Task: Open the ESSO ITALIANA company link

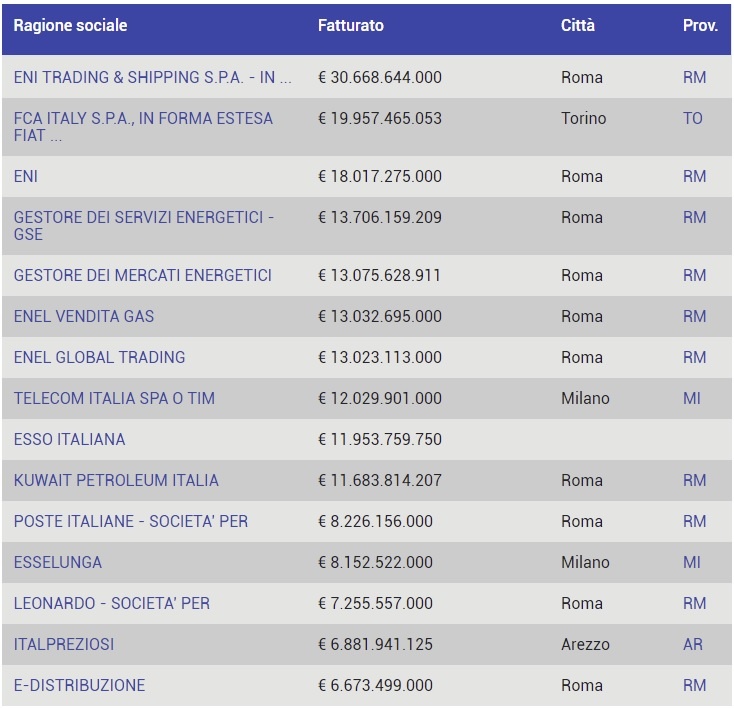Action: pyautogui.click(x=69, y=440)
